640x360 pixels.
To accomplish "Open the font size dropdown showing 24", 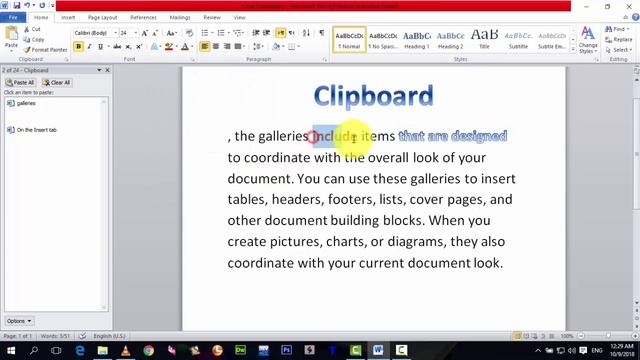I will click(136, 33).
